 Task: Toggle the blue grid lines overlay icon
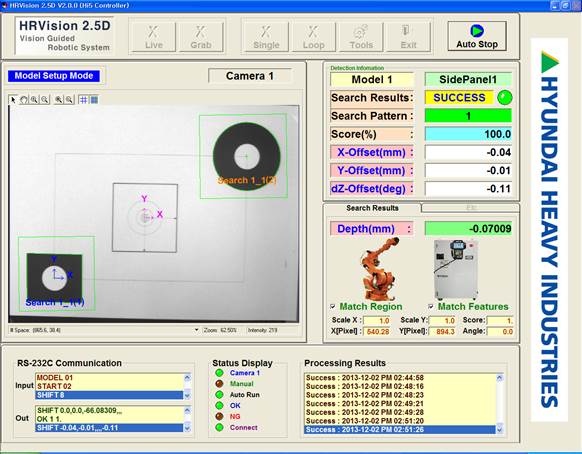point(84,100)
